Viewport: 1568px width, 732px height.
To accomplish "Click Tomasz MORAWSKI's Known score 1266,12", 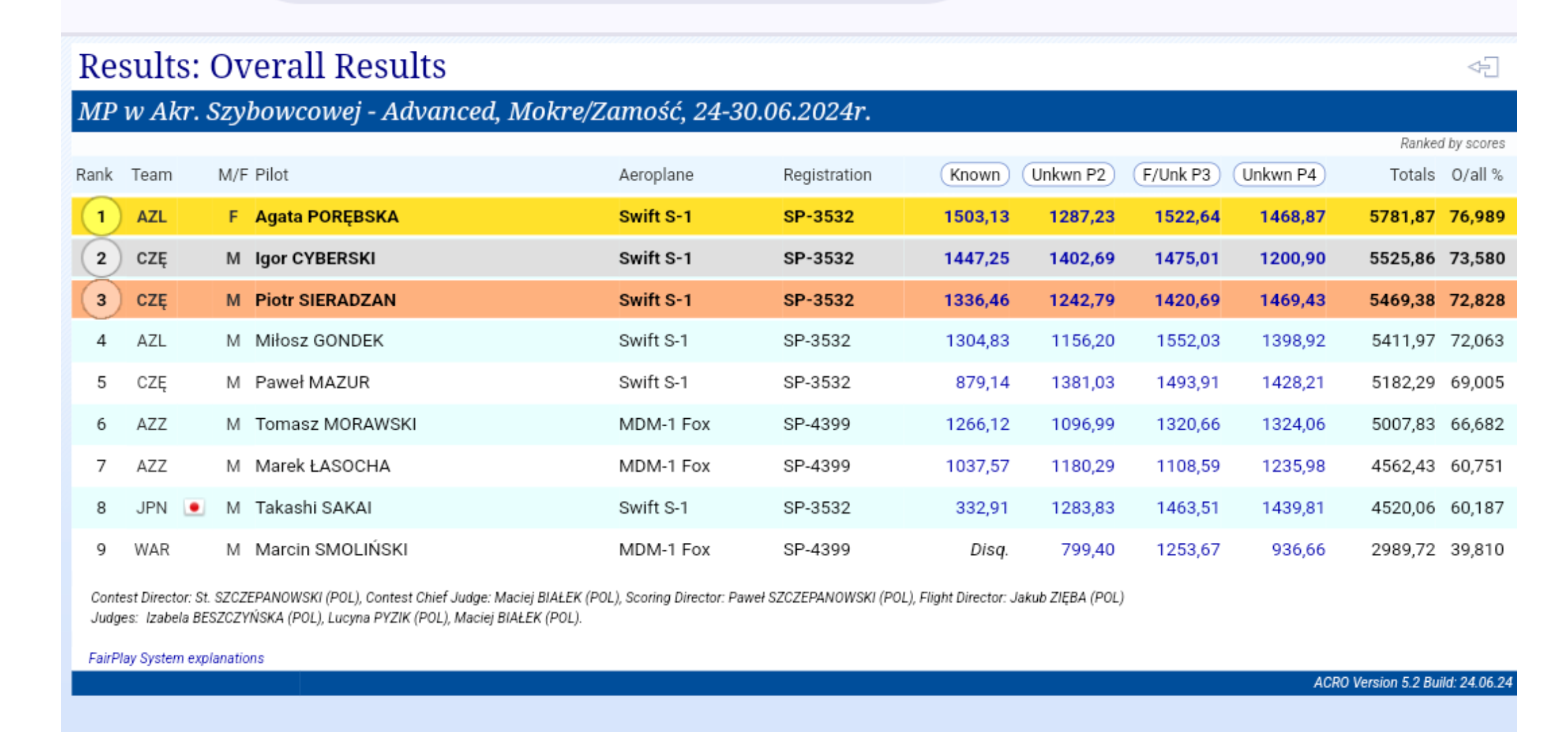I will click(978, 424).
